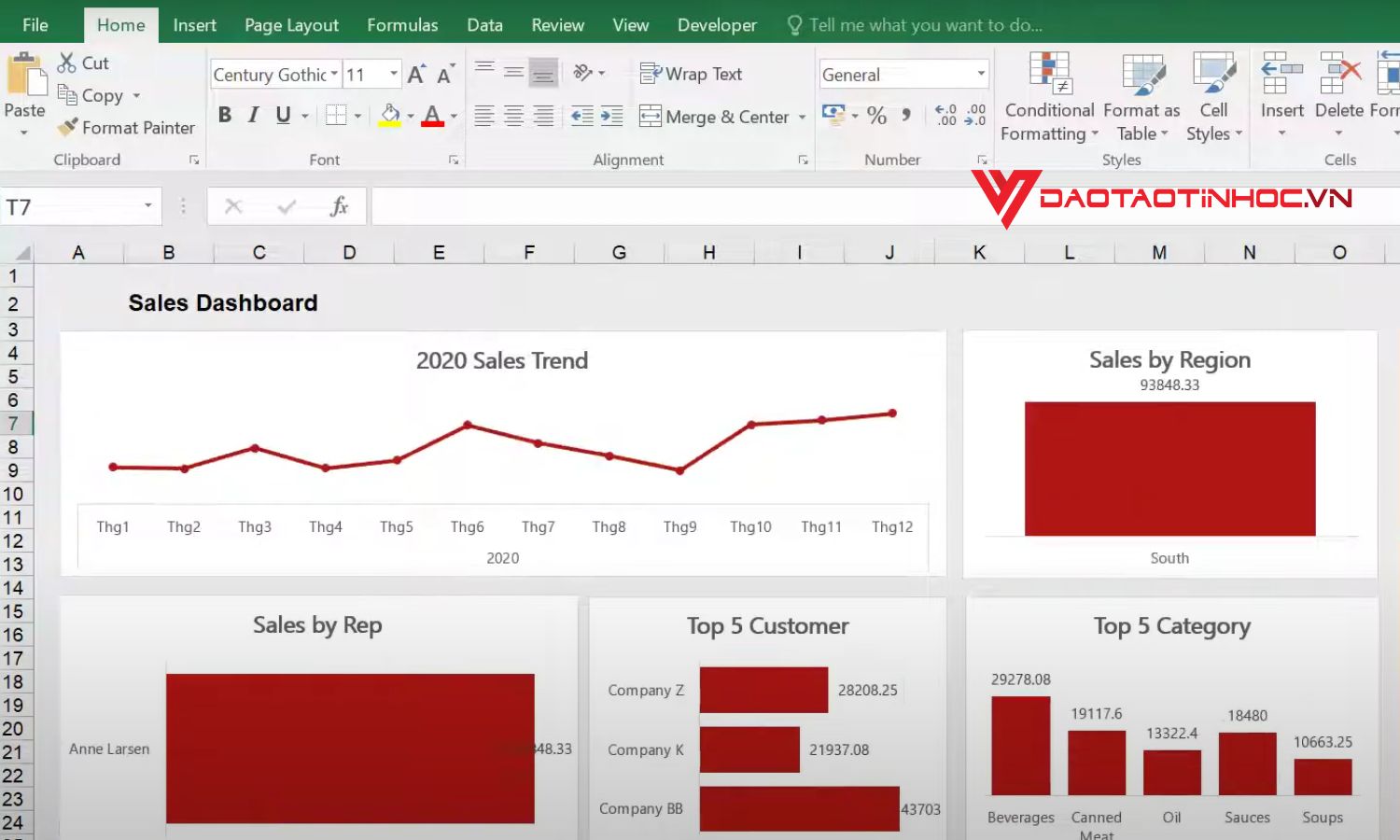Viewport: 1400px width, 840px height.
Task: Open Conditional Formatting options
Action: click(x=1048, y=98)
